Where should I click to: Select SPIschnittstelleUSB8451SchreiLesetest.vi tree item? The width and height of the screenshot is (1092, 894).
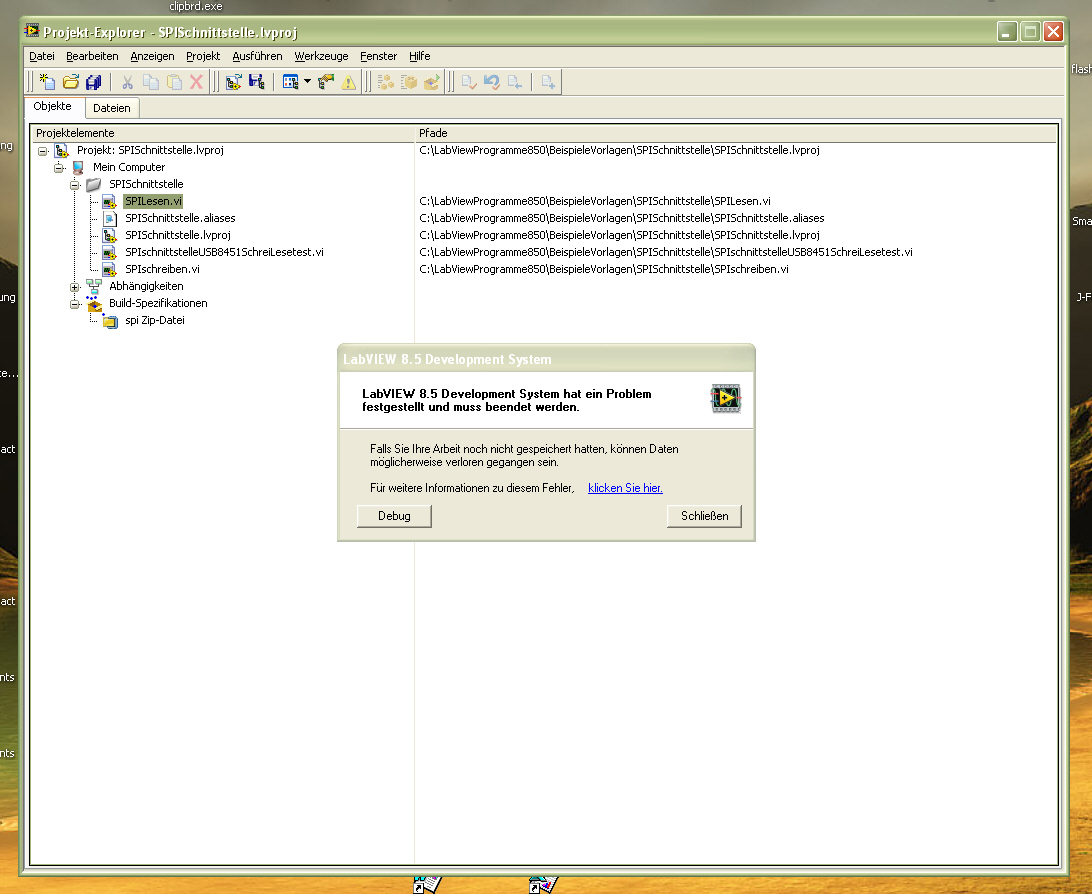(x=224, y=252)
